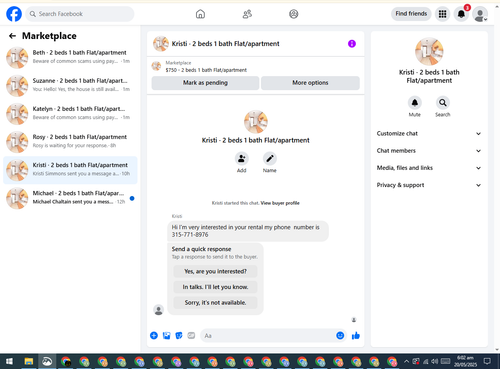This screenshot has height=369, width=500.
Task: Send quick reply 'In talks. I'll let you know.'
Action: tap(215, 287)
